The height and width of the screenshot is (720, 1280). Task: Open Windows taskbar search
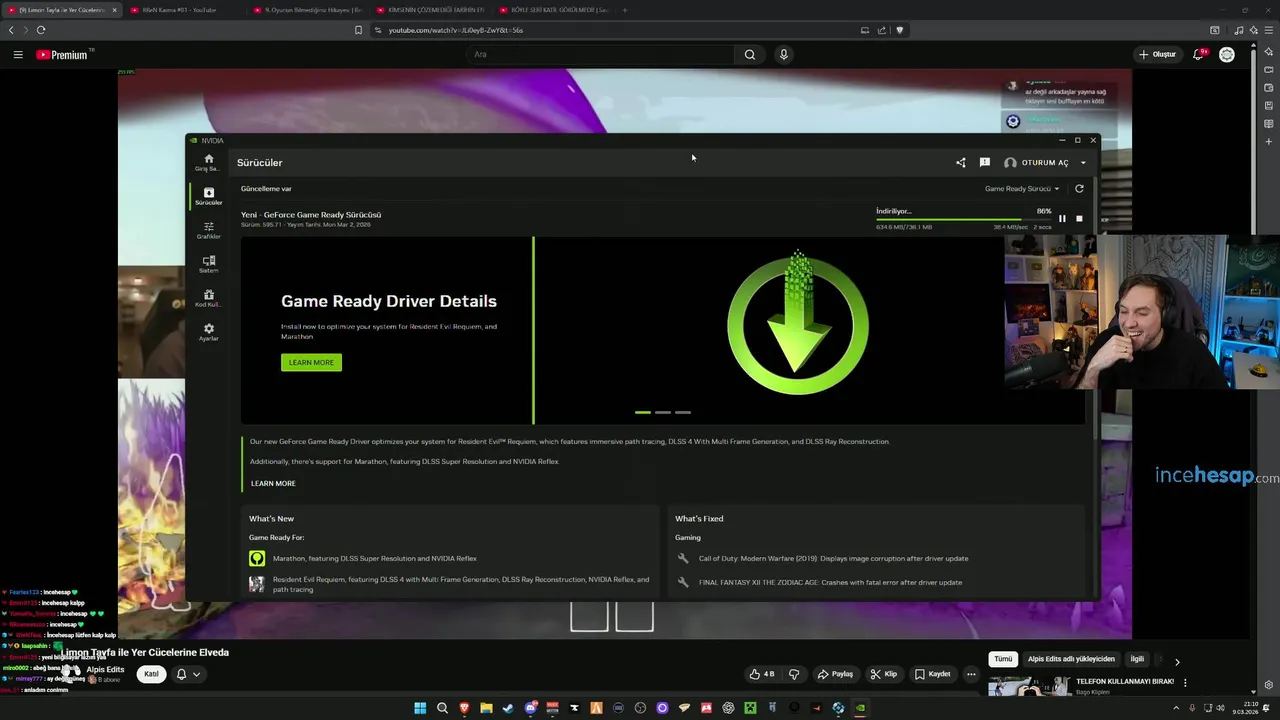(x=442, y=708)
